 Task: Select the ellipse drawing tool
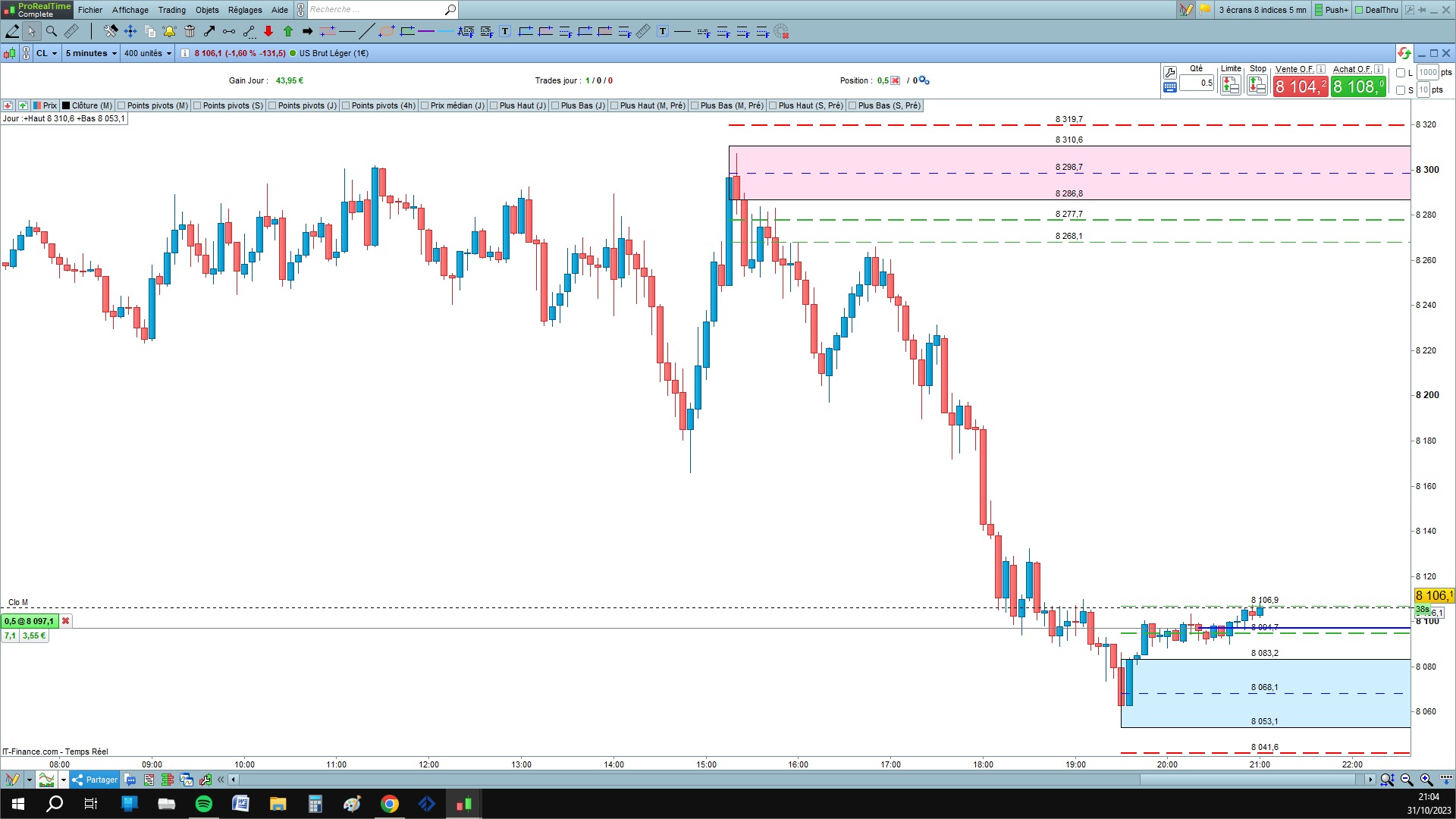point(387,31)
